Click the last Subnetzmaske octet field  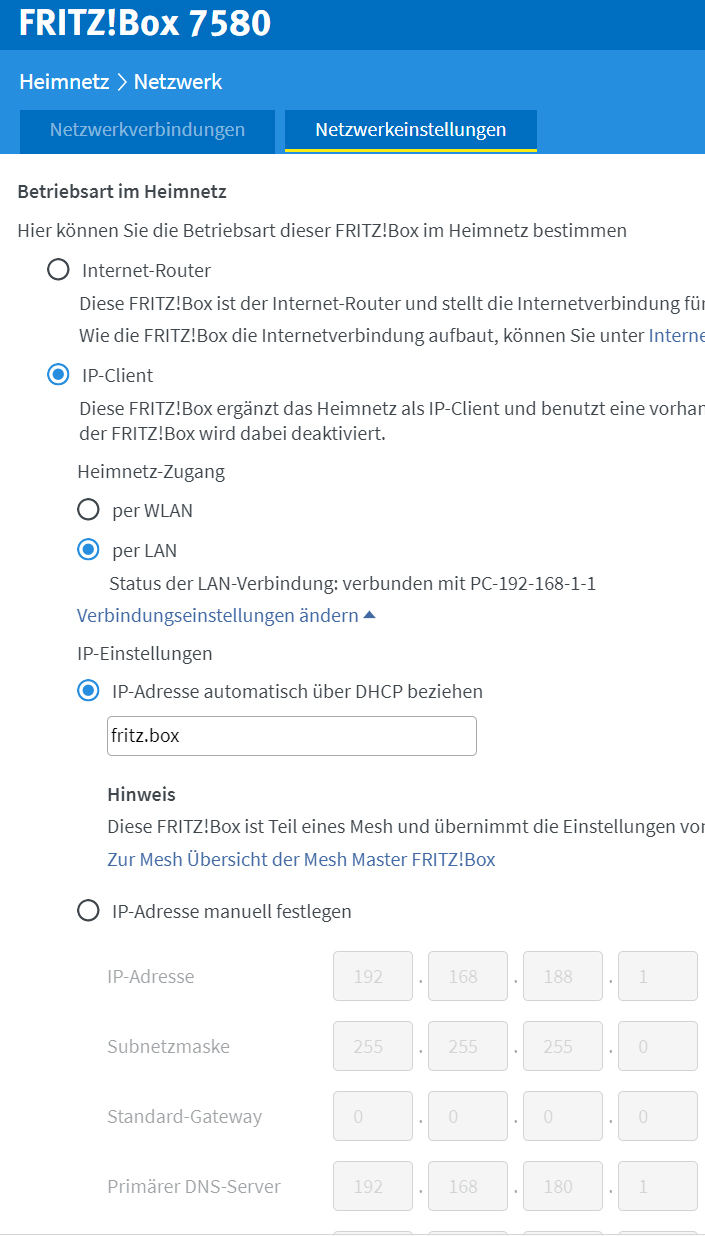point(657,1047)
